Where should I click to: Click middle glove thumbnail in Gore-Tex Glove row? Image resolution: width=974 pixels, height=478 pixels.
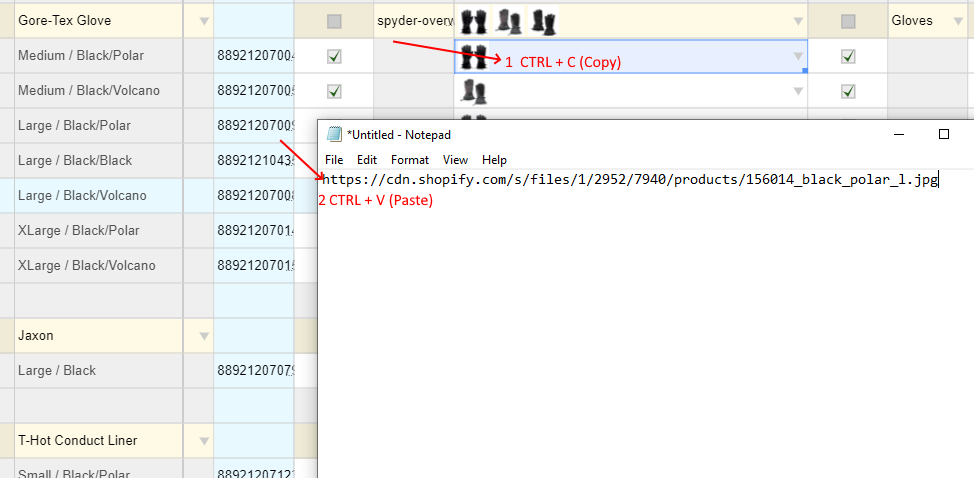509,21
